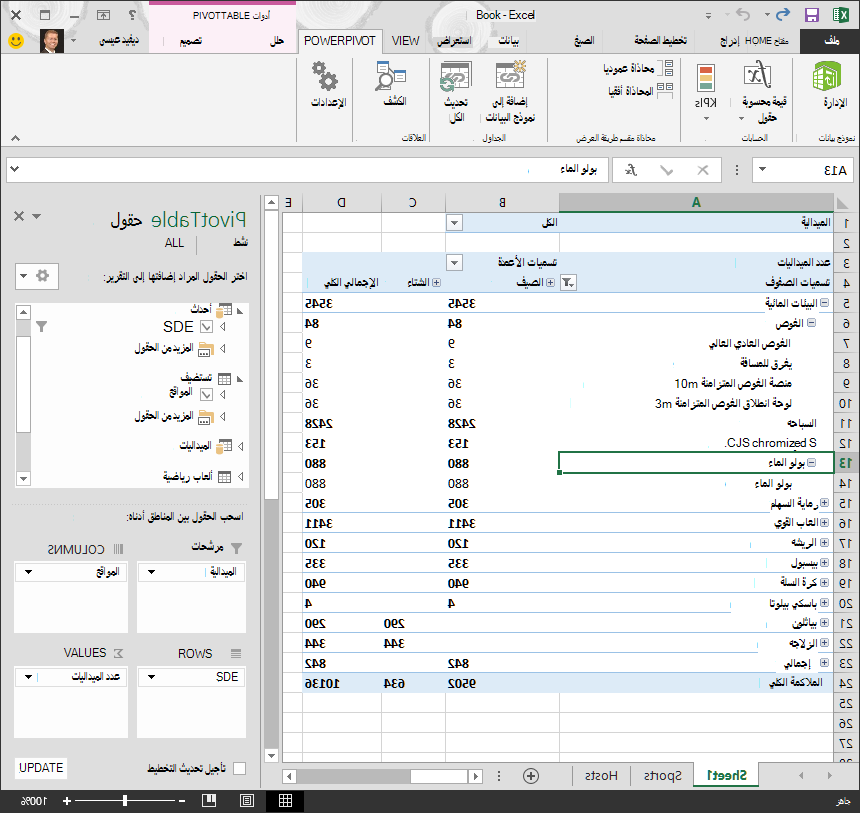Toggle the المواقع field checkbox

click(206, 394)
